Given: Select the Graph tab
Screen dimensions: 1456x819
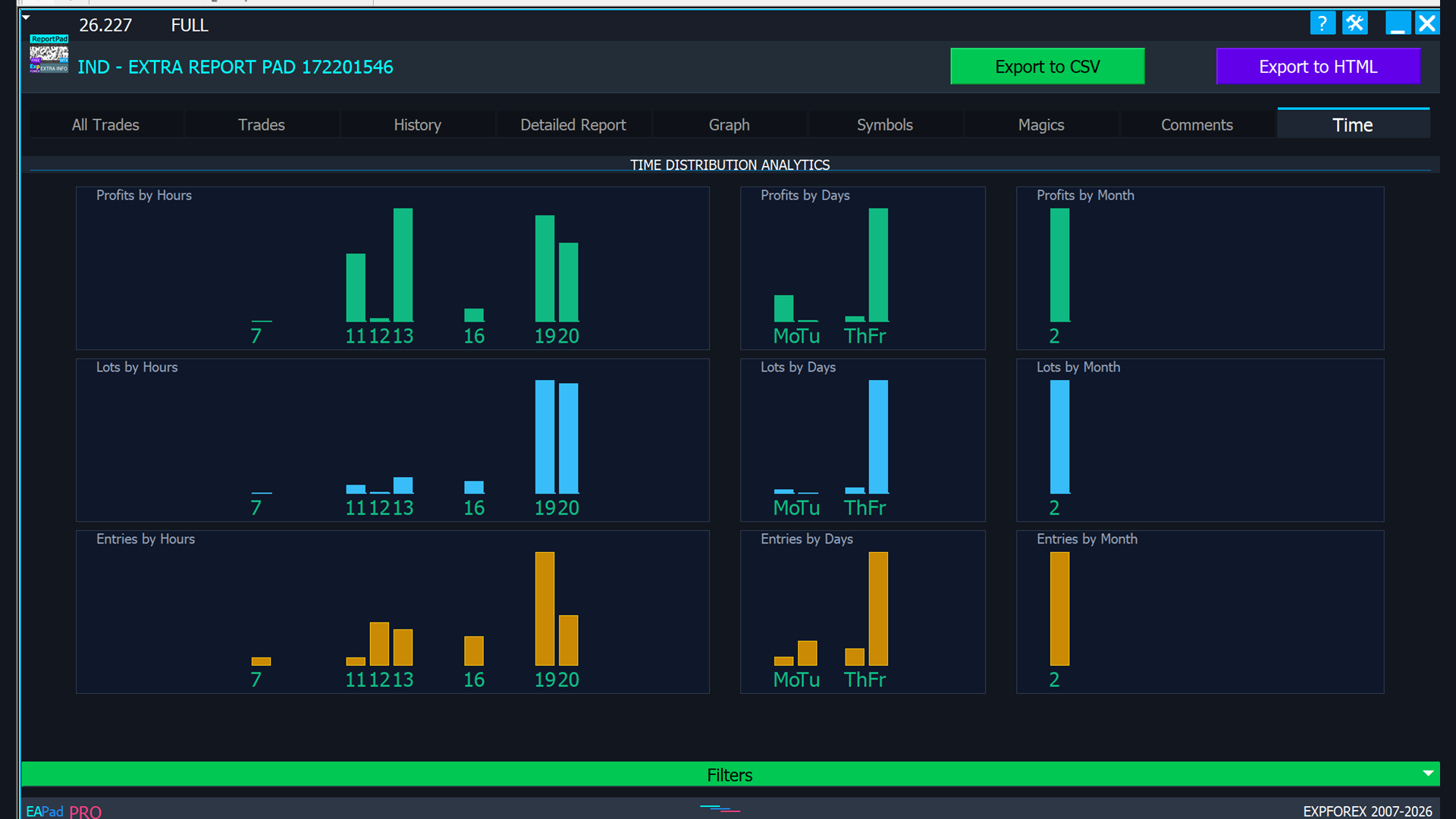Looking at the screenshot, I should [729, 124].
